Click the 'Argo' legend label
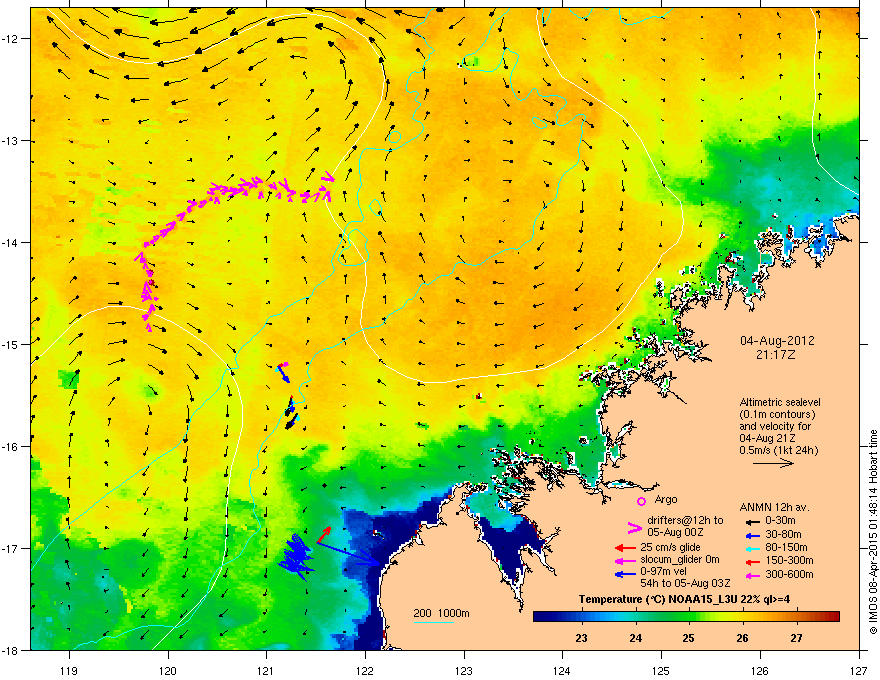Screen dimensions: 880x680 pos(666,499)
